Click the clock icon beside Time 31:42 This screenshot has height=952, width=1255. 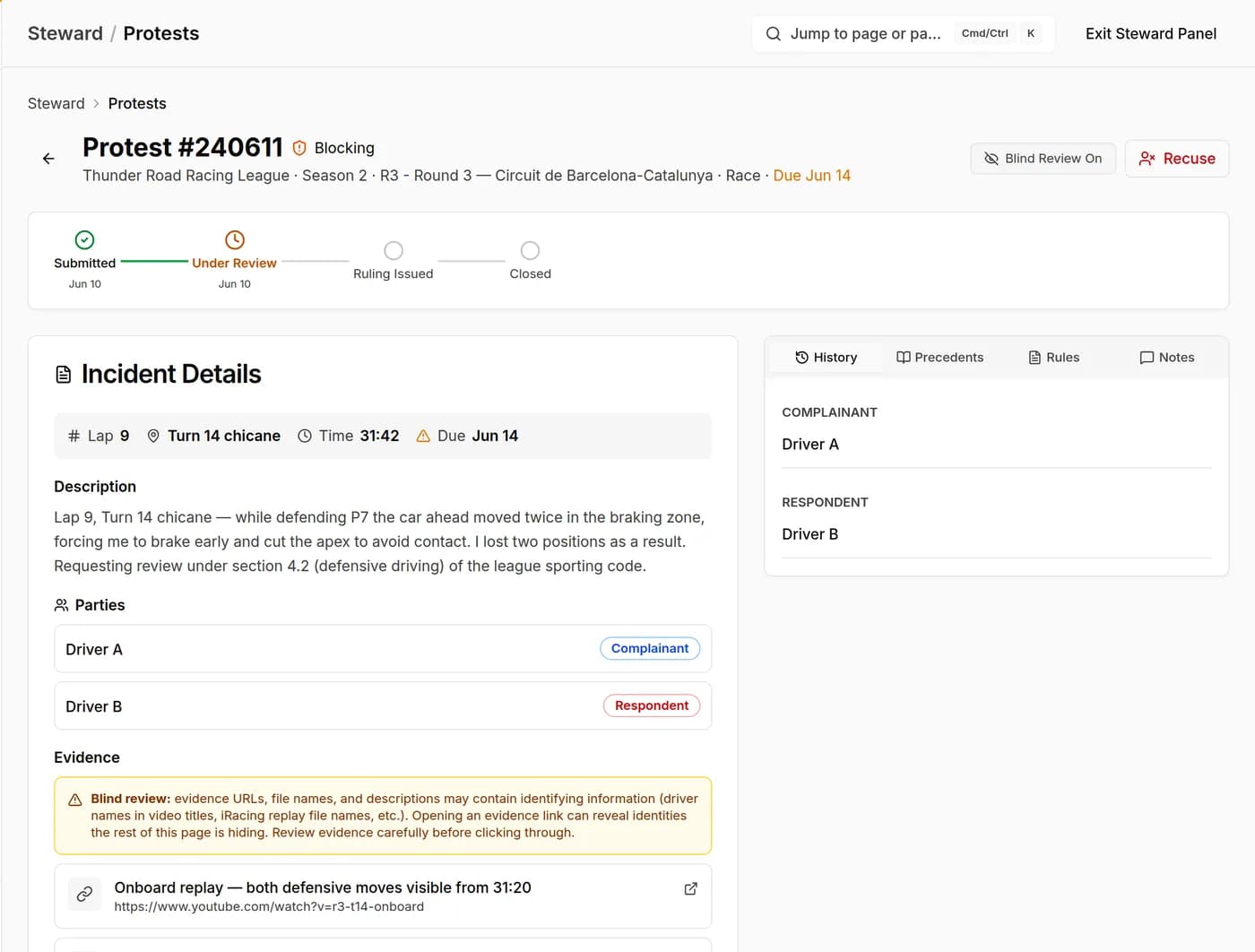[305, 436]
